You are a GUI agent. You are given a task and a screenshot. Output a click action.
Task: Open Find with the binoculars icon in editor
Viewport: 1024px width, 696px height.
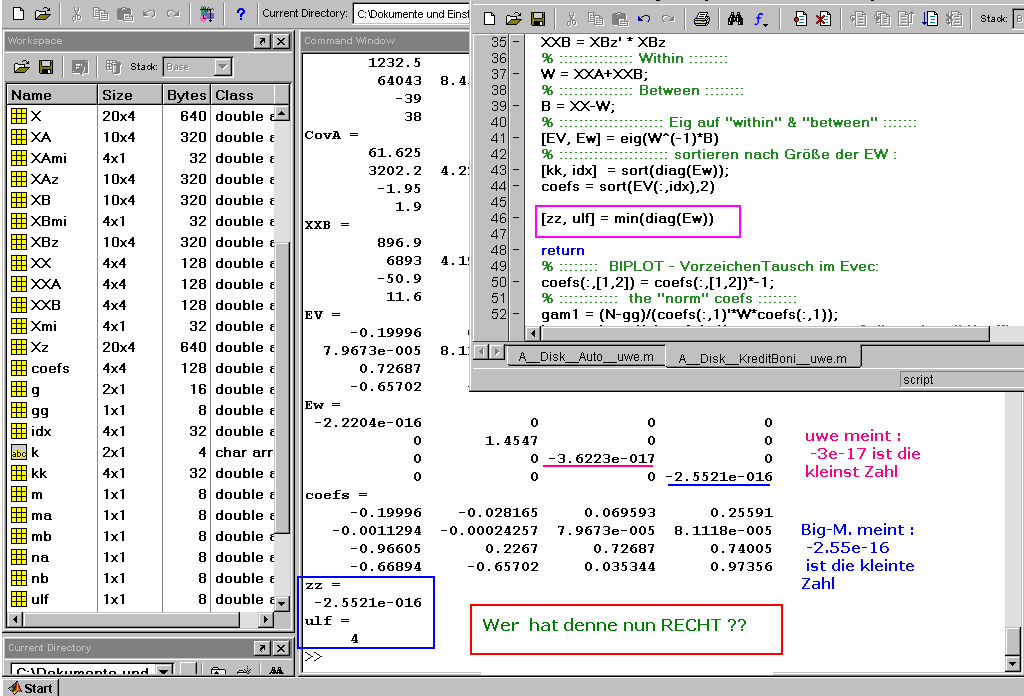click(x=735, y=19)
